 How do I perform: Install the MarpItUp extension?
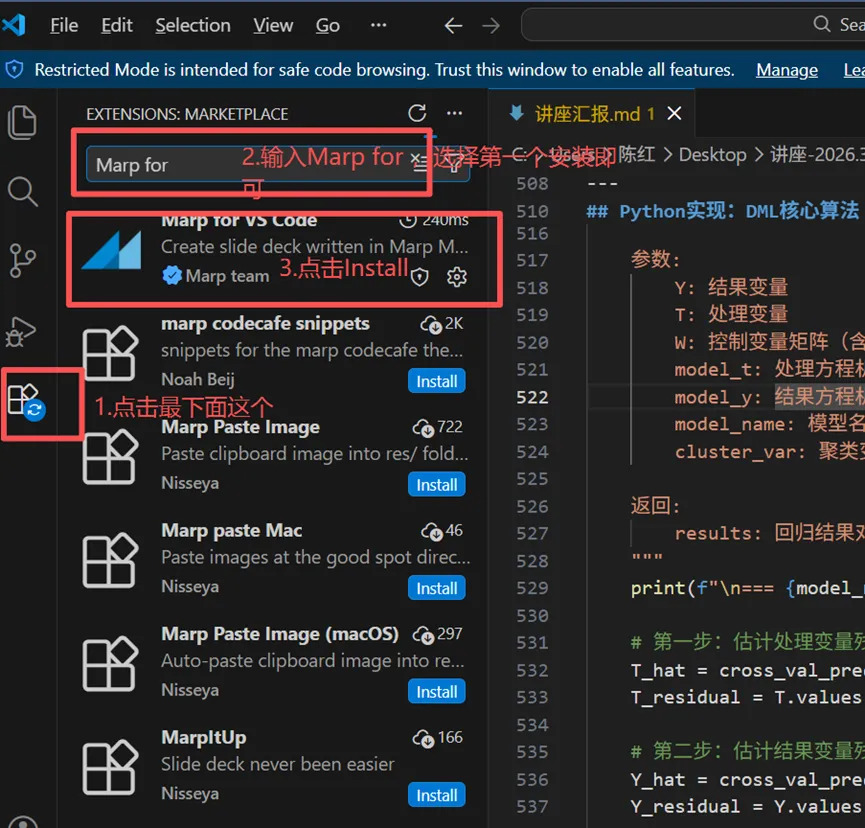(436, 795)
